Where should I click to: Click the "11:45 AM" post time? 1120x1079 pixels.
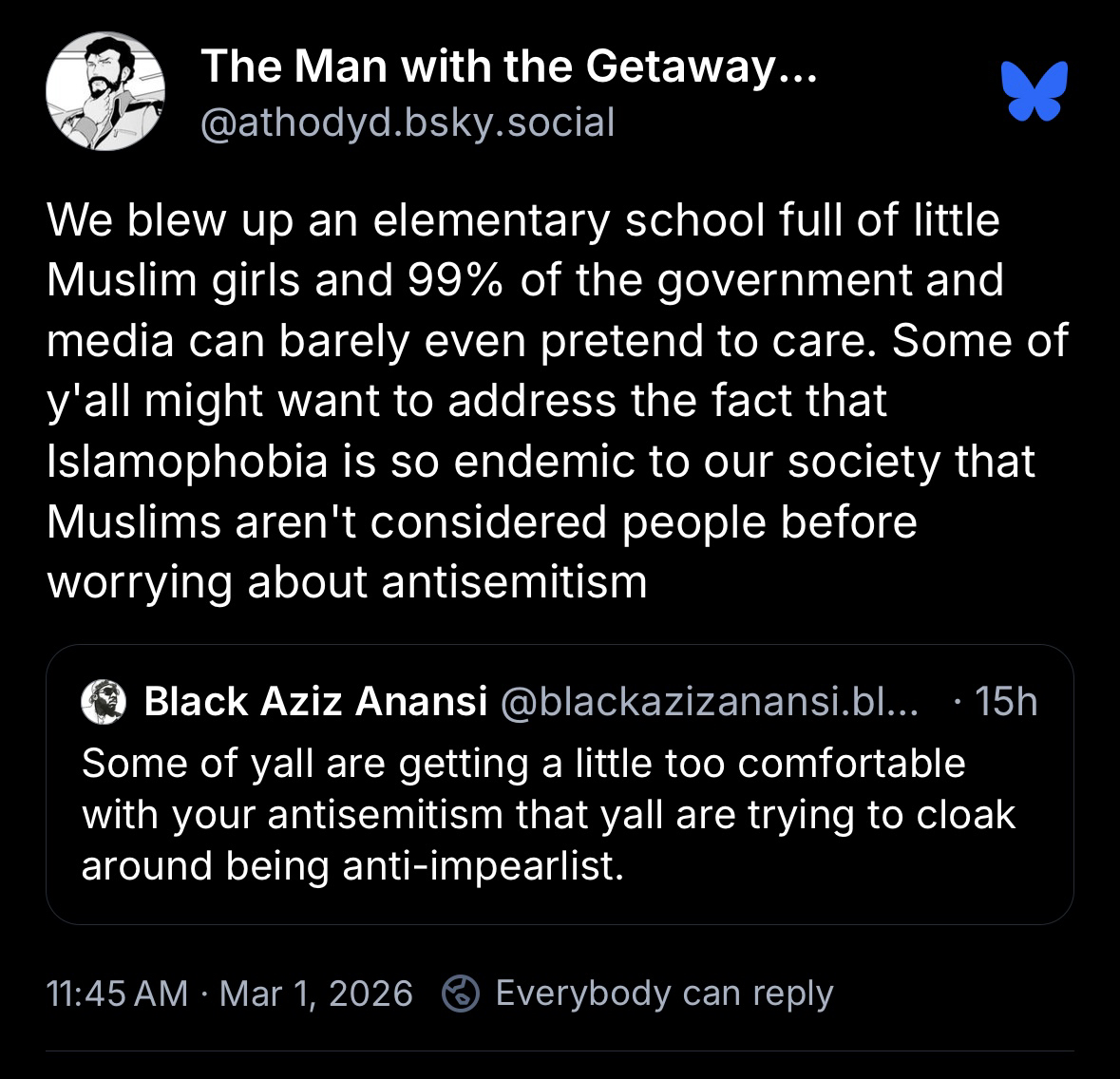pos(117,994)
